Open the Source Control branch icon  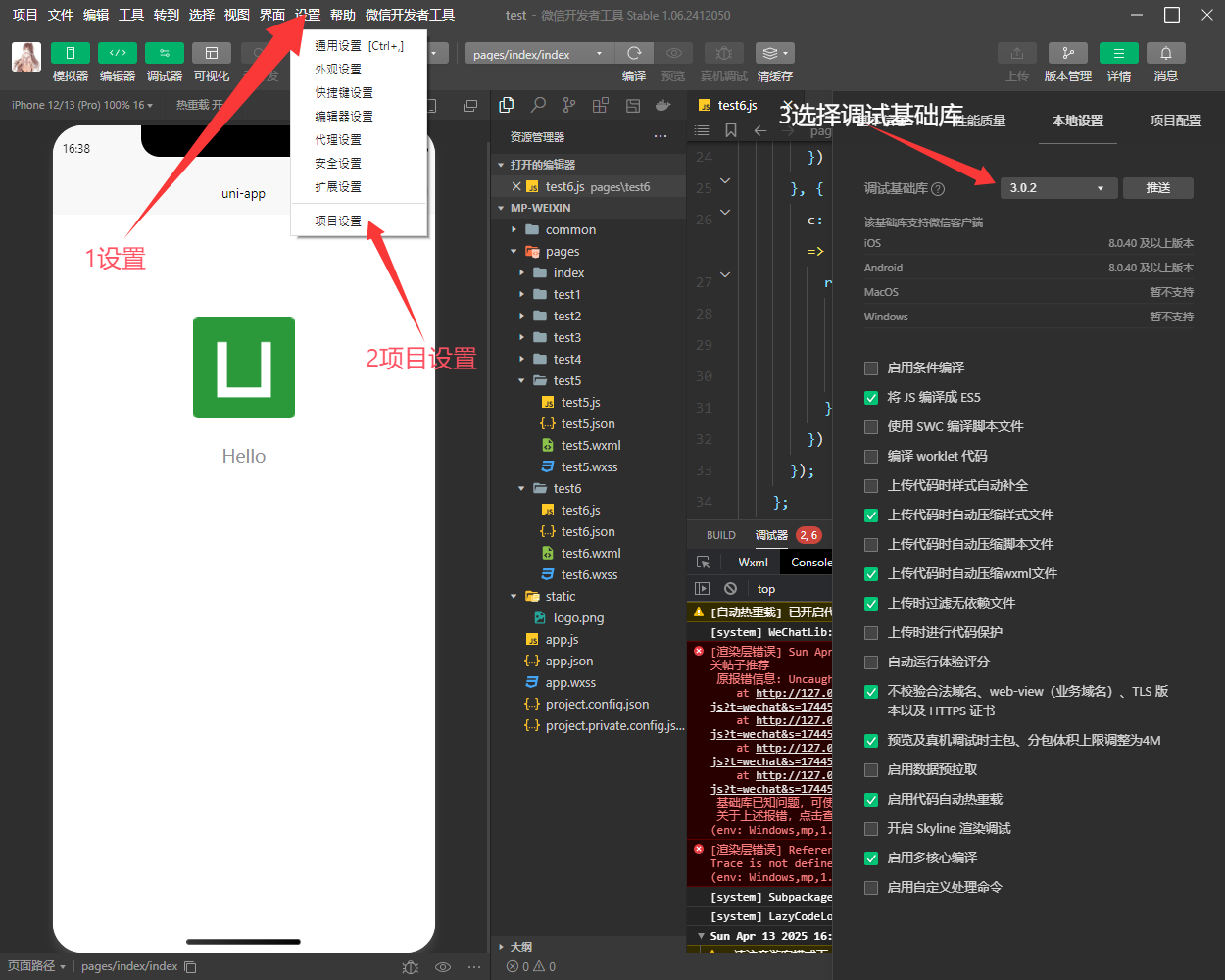click(569, 106)
